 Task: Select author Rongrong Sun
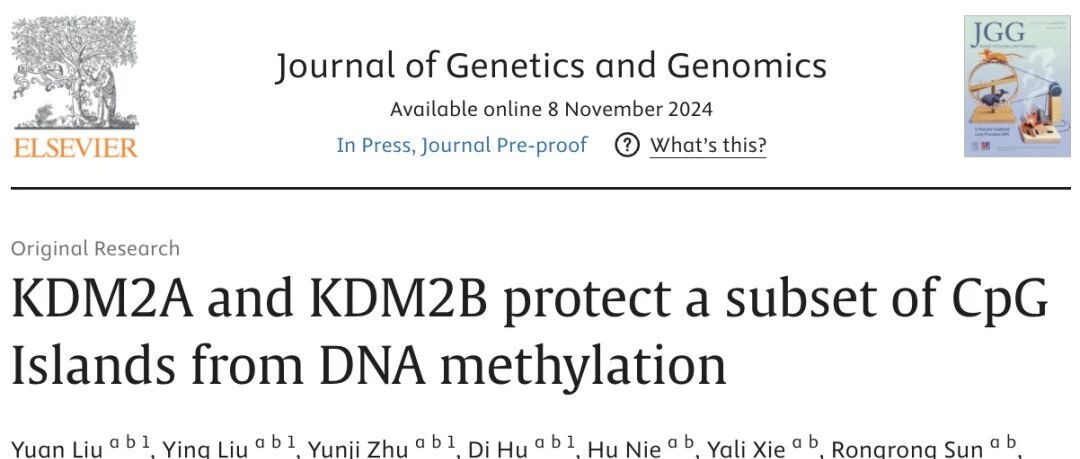click(907, 450)
